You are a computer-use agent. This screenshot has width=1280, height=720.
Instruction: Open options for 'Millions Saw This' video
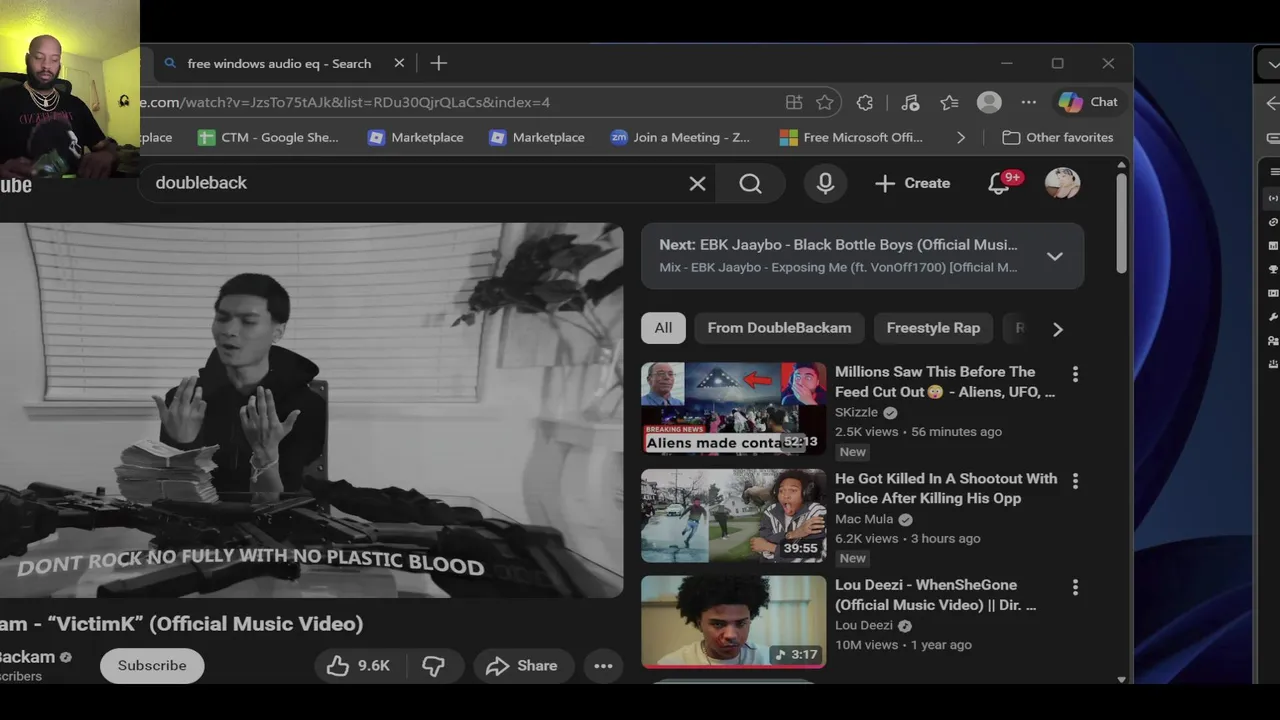point(1075,374)
